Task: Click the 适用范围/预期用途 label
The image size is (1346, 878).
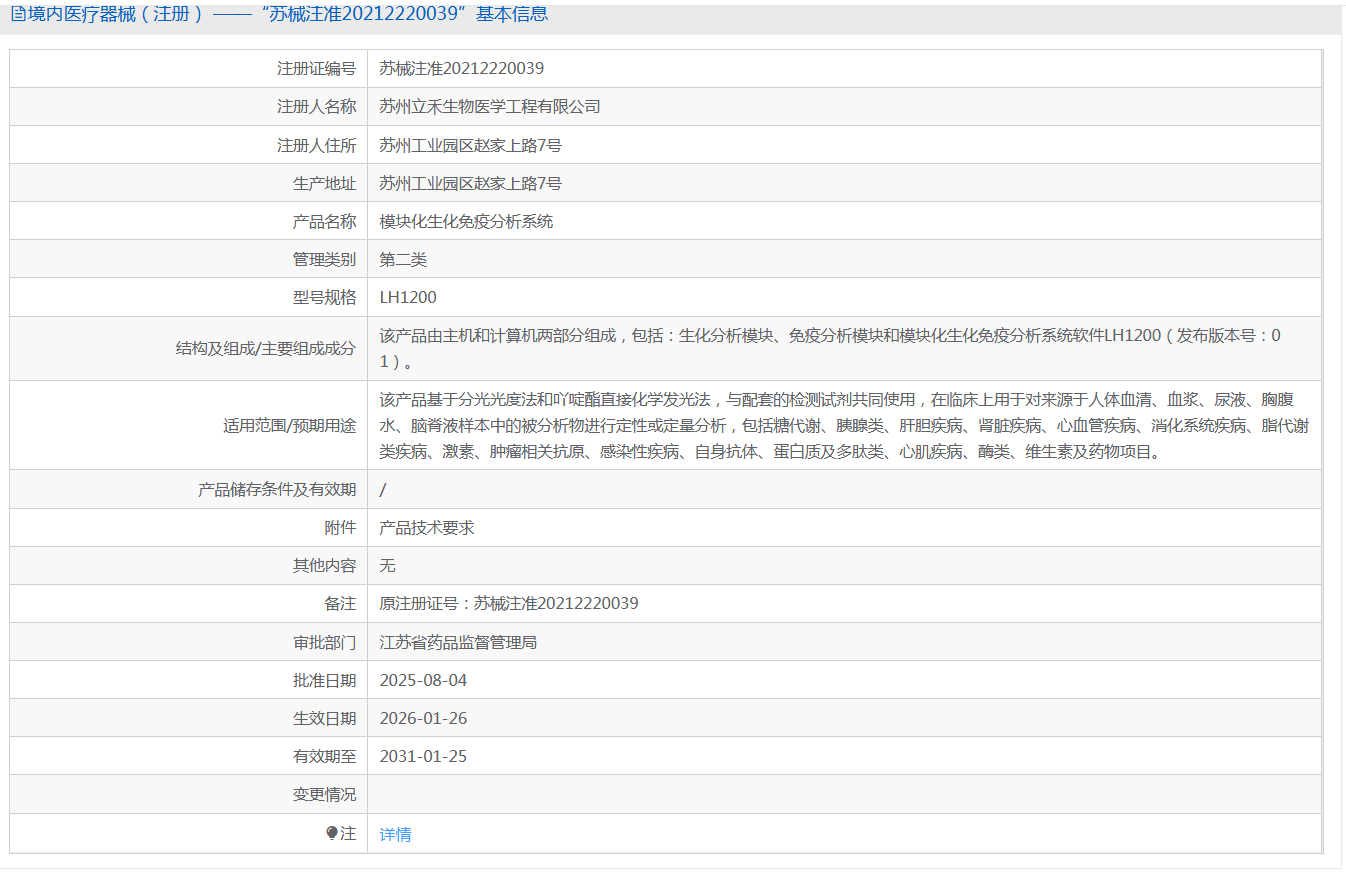Action: click(290, 425)
